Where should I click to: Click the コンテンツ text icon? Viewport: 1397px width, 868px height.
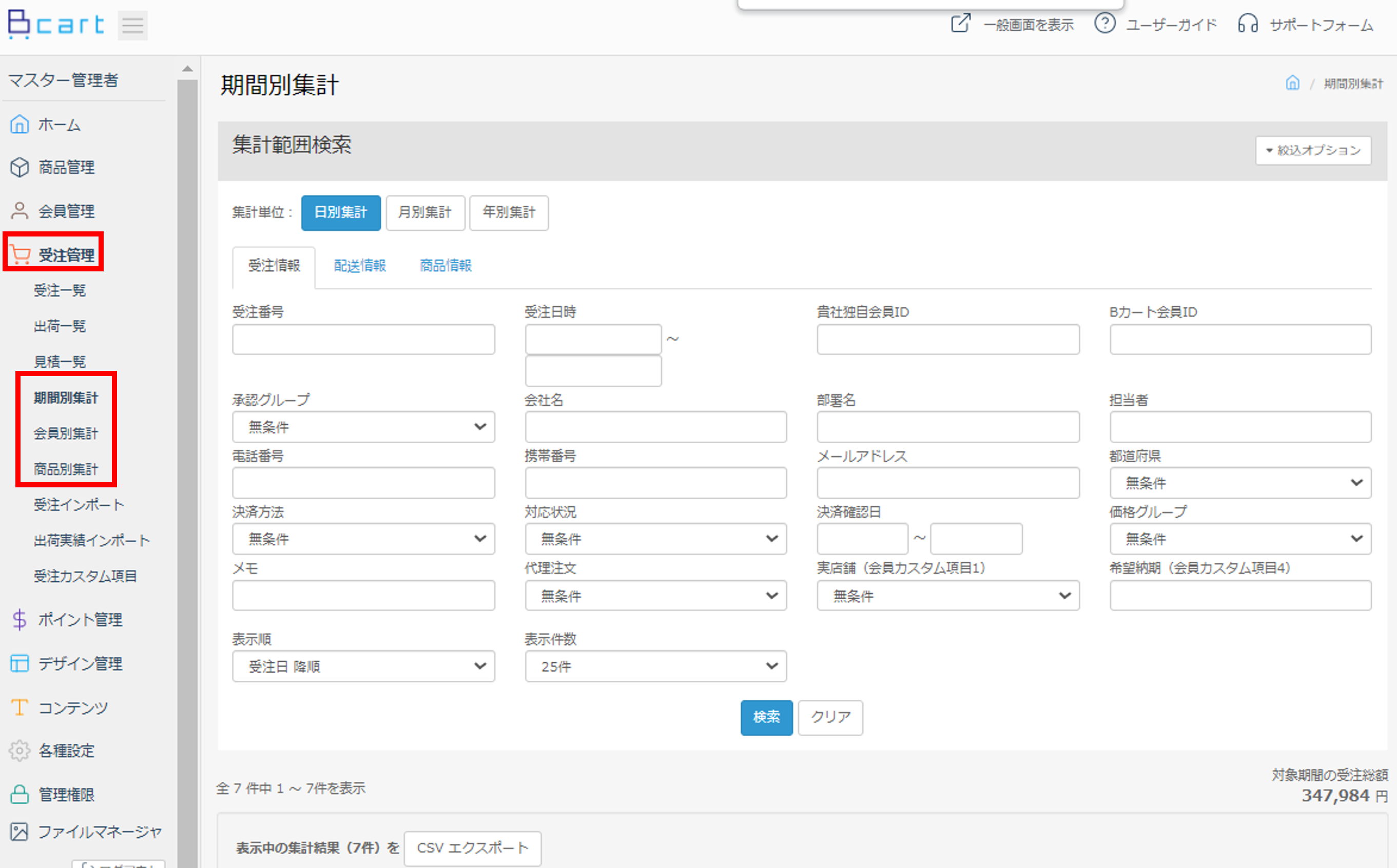[20, 707]
